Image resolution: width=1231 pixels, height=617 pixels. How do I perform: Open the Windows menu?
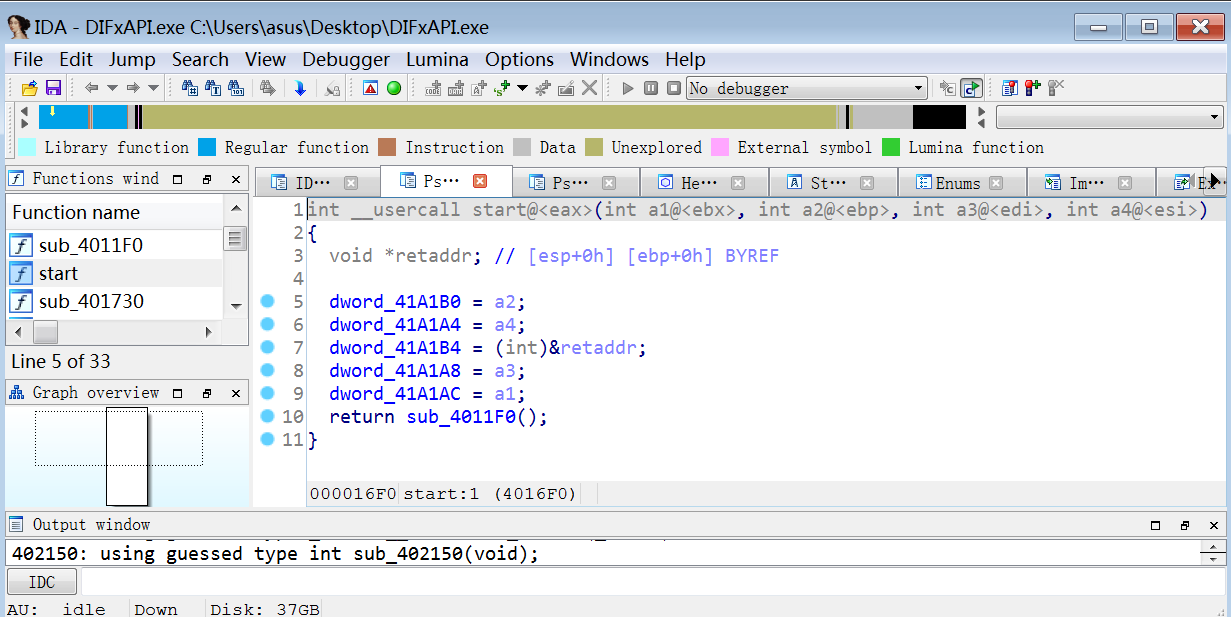pos(609,59)
